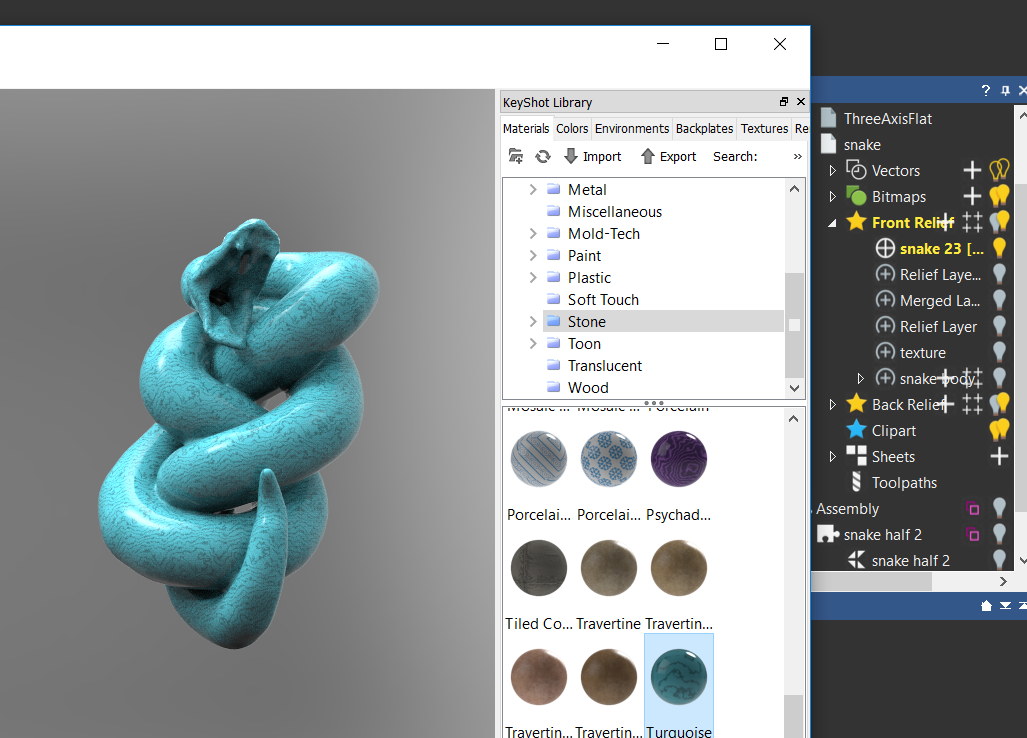Open the Backplates tab

click(704, 128)
